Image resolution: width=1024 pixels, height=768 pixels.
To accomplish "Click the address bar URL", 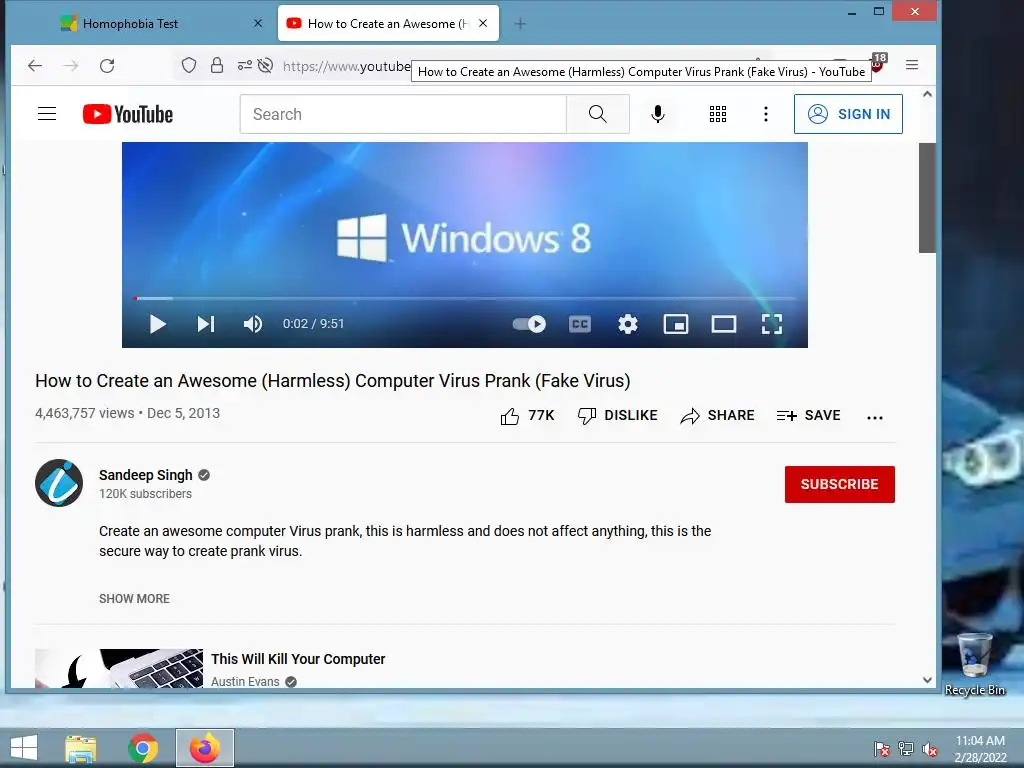I will [x=346, y=66].
